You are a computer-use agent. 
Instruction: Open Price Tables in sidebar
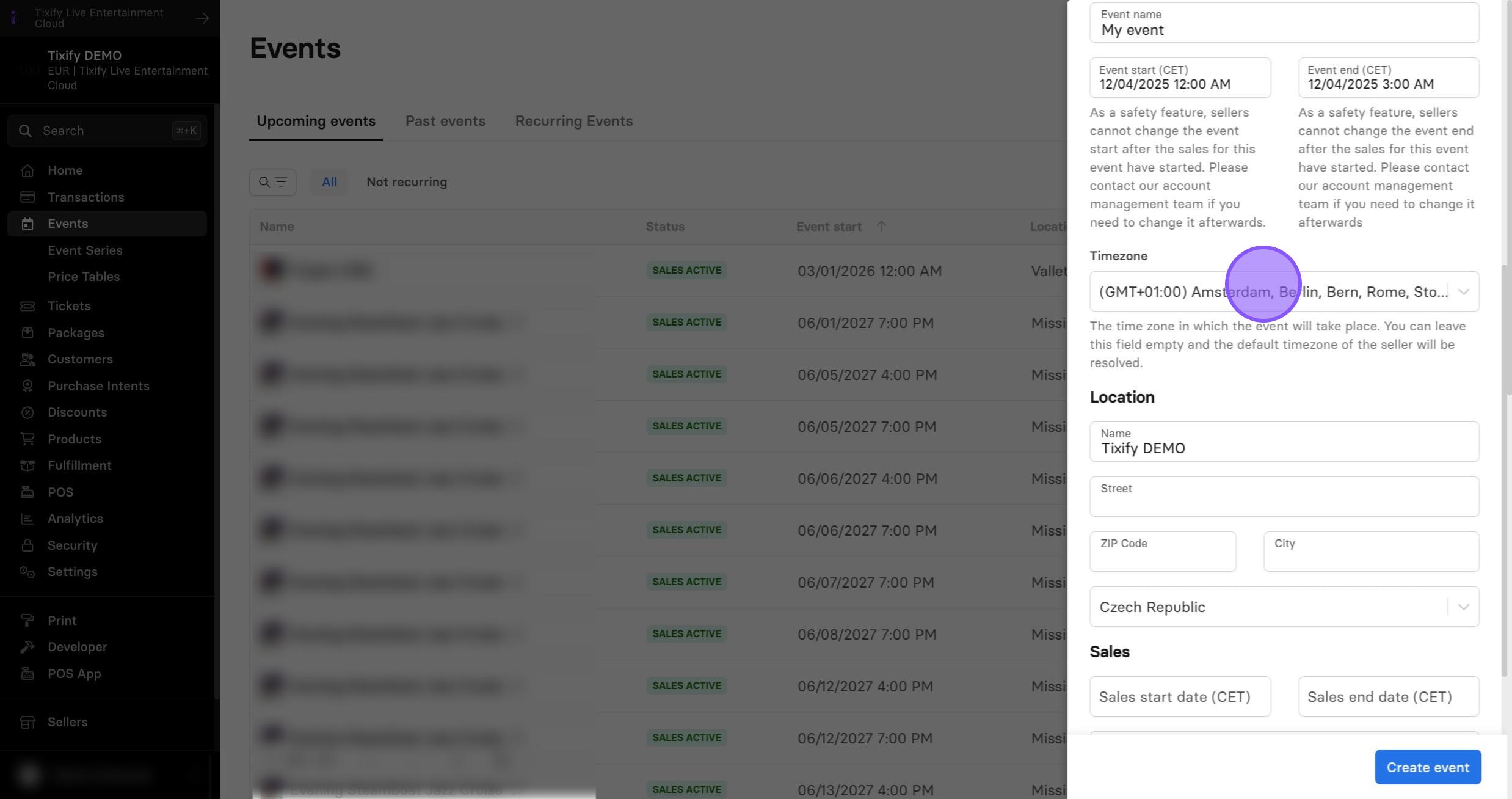tap(84, 277)
